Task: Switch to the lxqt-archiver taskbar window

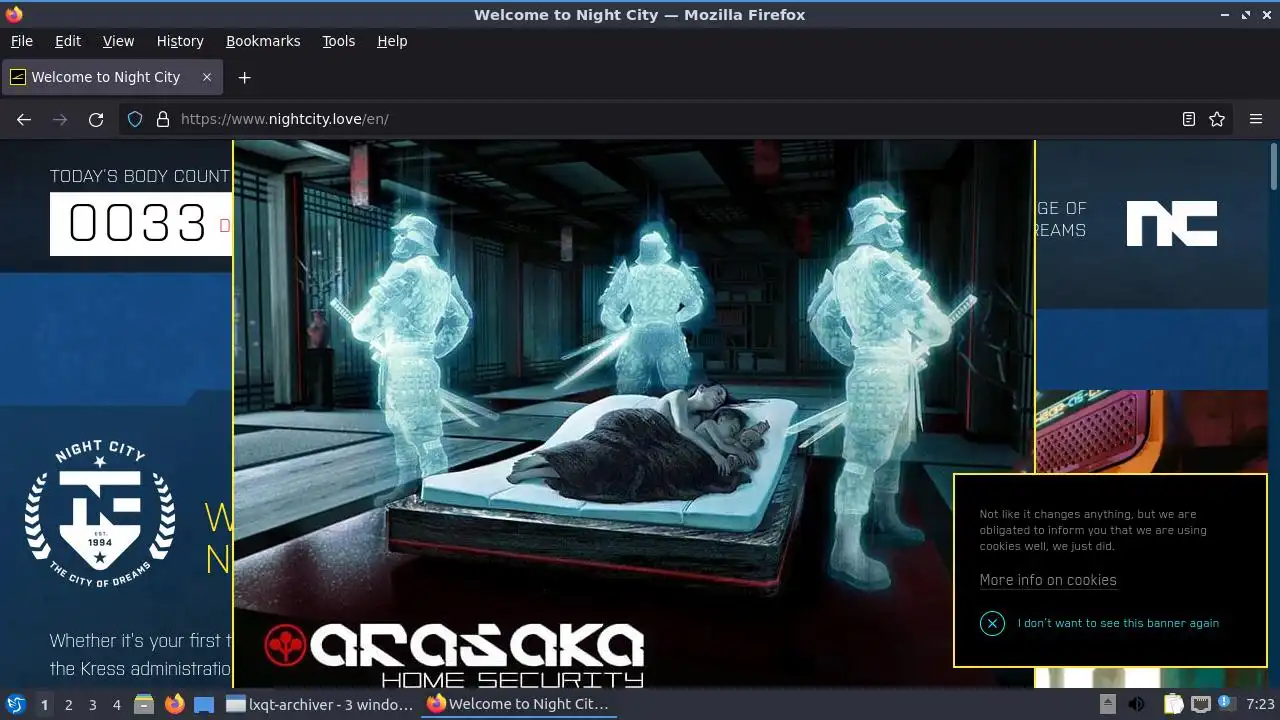Action: pyautogui.click(x=320, y=704)
